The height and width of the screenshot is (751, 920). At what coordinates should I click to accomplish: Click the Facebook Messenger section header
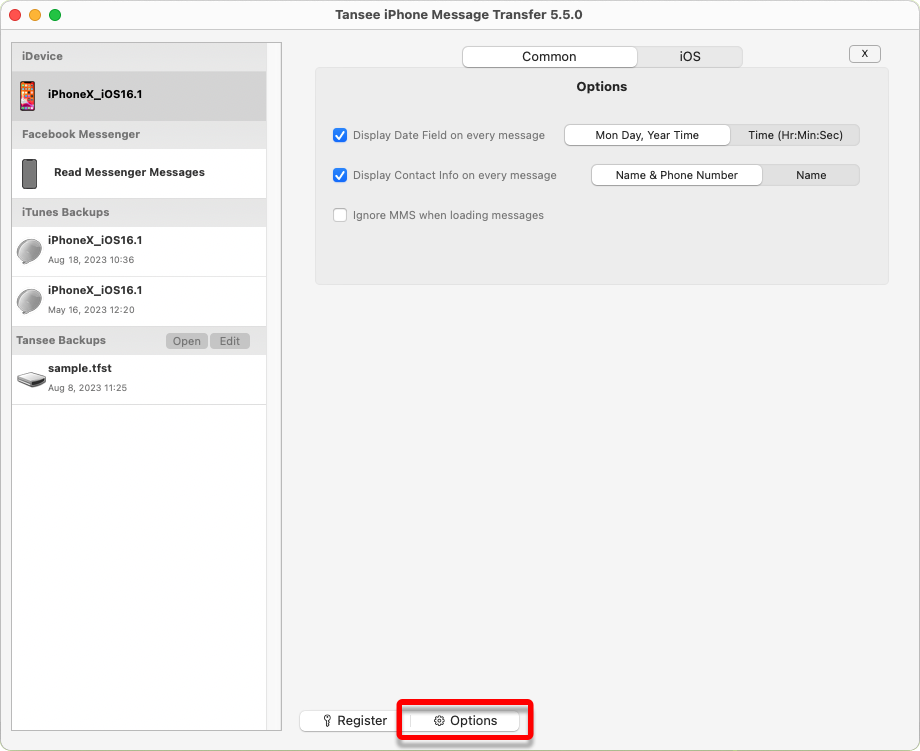139,134
